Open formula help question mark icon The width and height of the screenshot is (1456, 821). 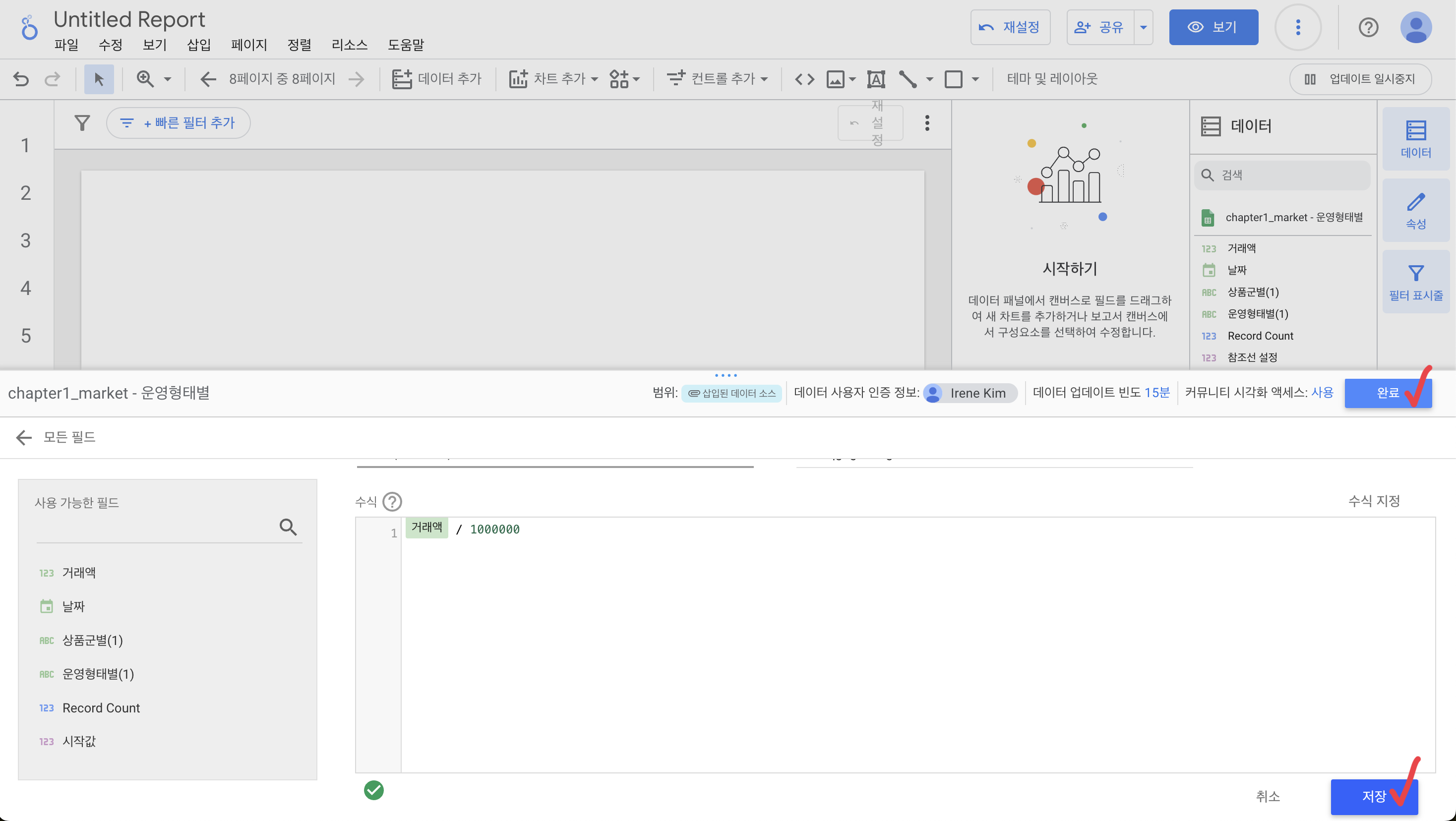(x=392, y=501)
